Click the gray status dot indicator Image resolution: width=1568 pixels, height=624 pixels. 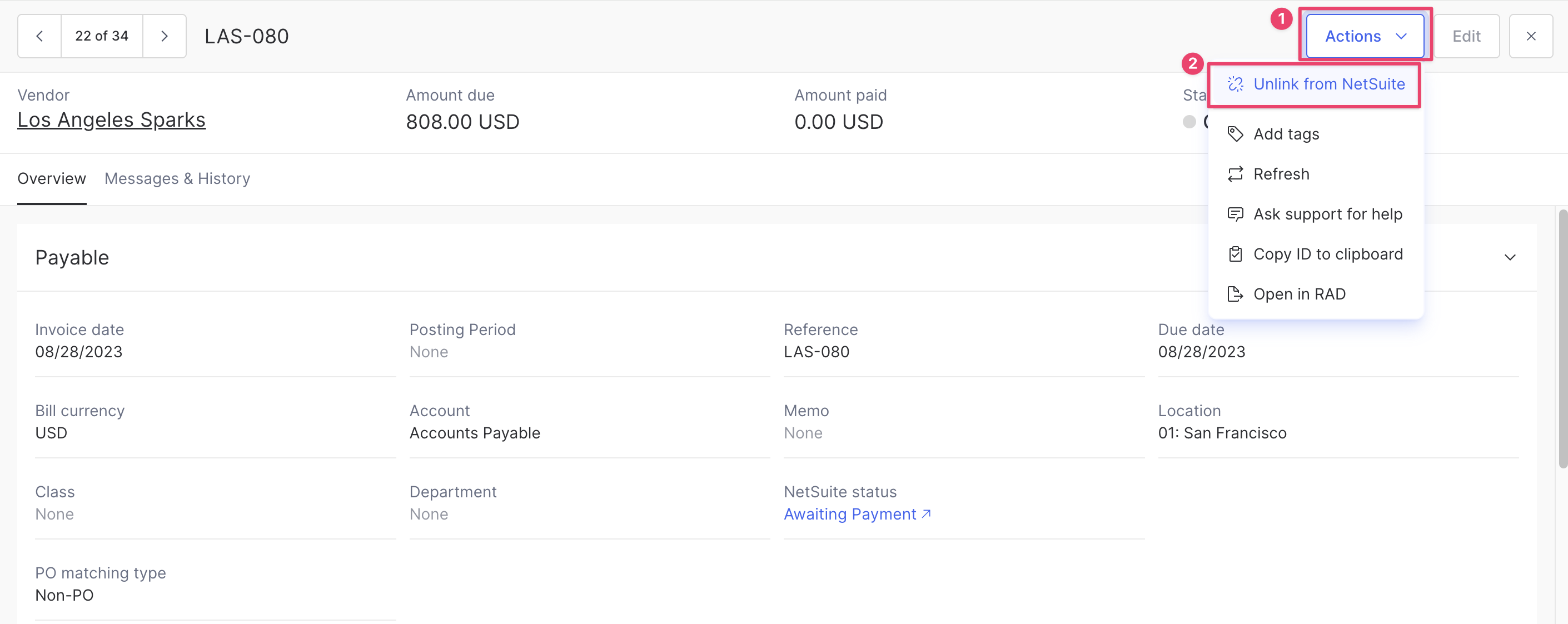coord(1189,122)
